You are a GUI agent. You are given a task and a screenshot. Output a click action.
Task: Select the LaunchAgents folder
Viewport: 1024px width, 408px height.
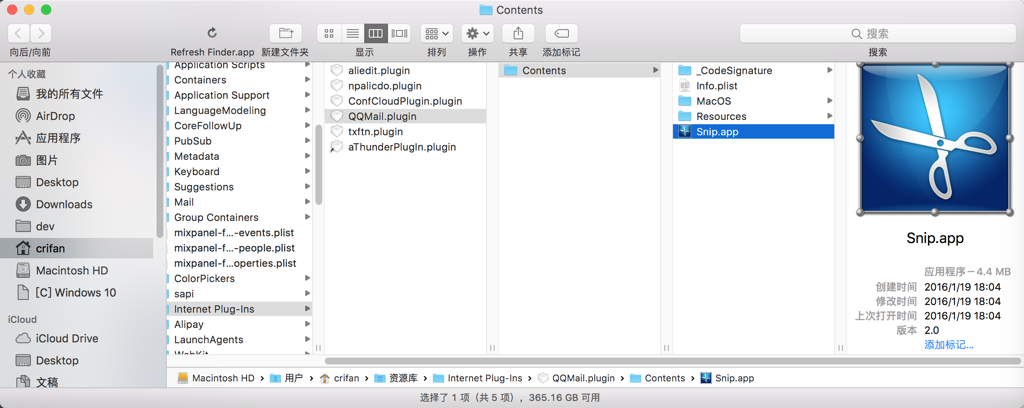pos(240,339)
